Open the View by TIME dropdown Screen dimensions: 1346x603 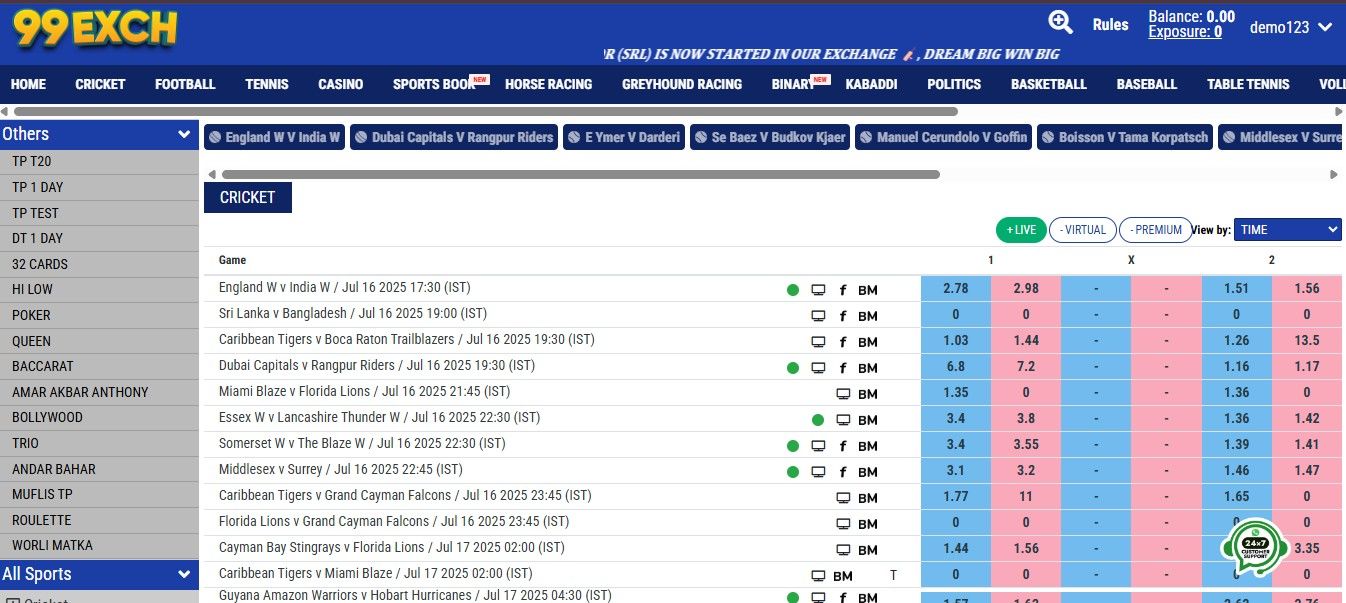point(1287,229)
